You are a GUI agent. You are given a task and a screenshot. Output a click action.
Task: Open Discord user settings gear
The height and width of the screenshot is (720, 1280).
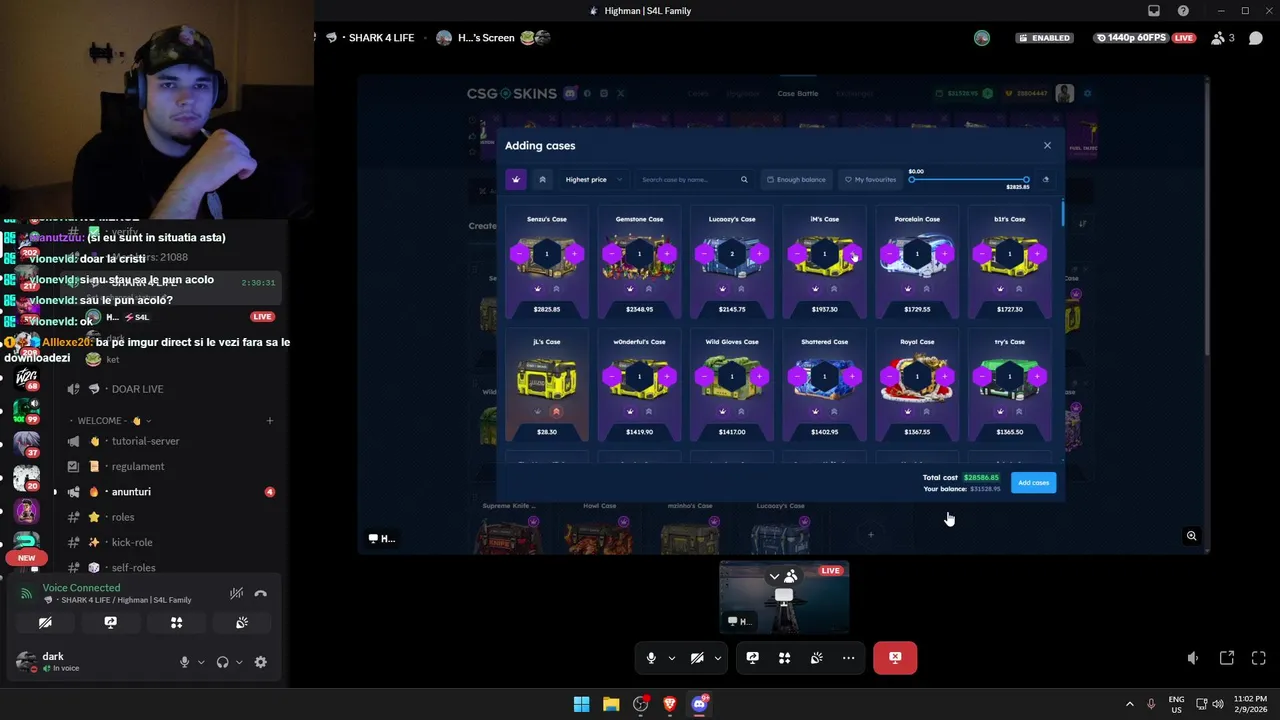coord(261,662)
